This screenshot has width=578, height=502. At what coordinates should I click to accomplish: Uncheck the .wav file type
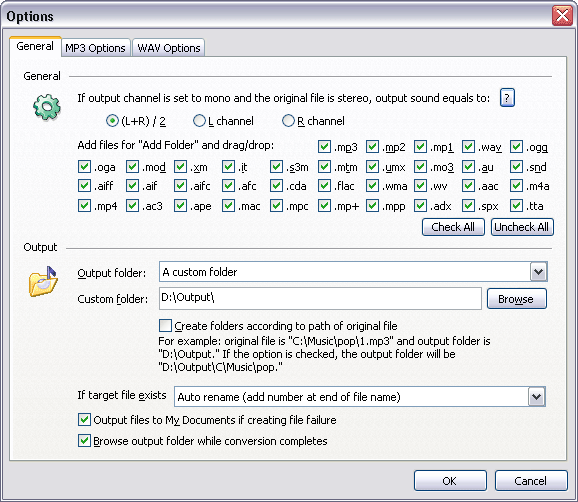[468, 147]
